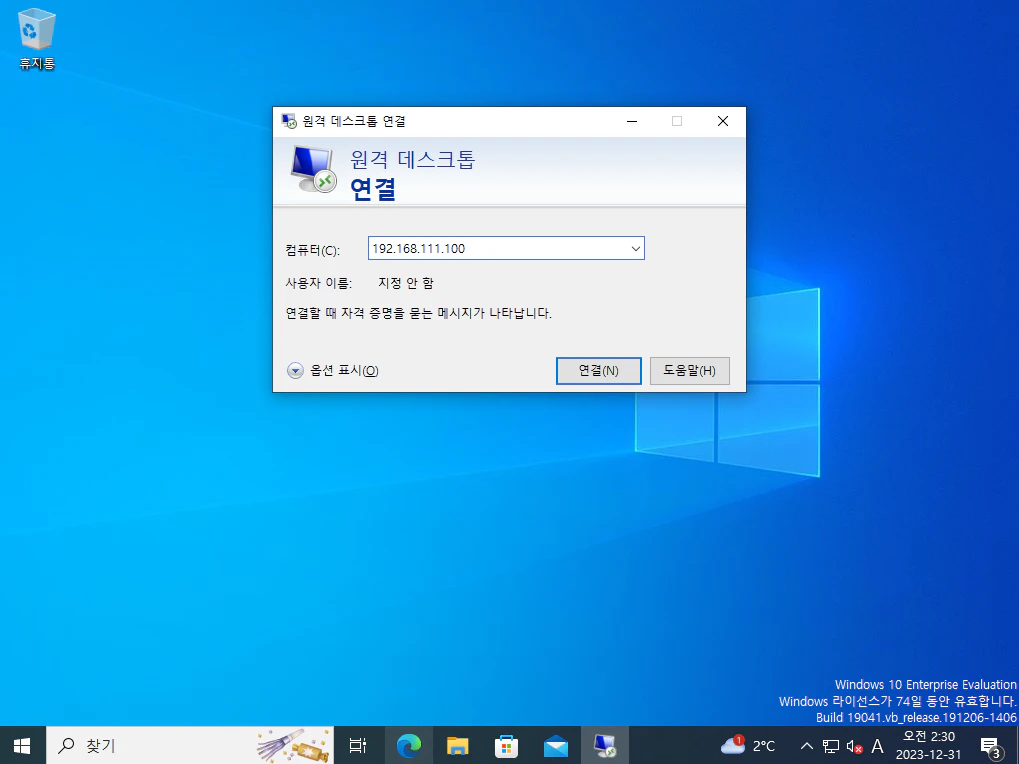The height and width of the screenshot is (764, 1019).
Task: Open Task View from the taskbar
Action: click(x=358, y=745)
